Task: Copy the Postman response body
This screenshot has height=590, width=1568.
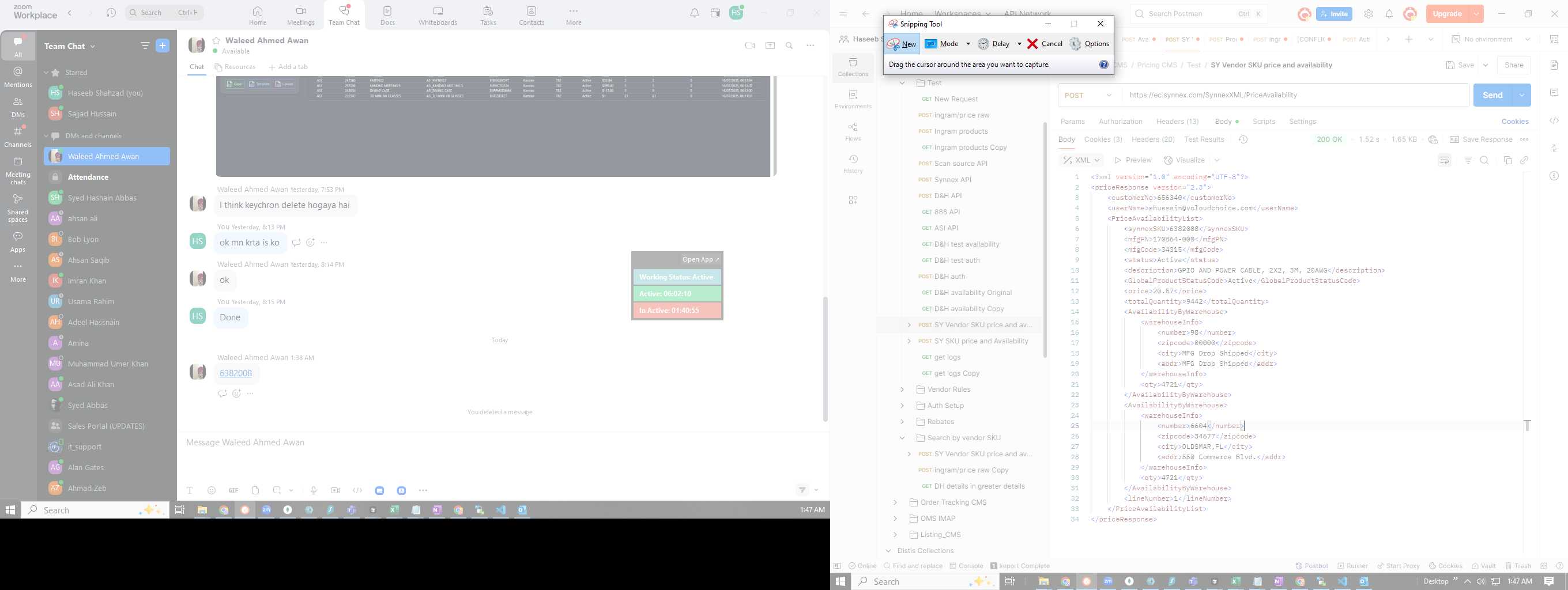Action: point(1507,161)
